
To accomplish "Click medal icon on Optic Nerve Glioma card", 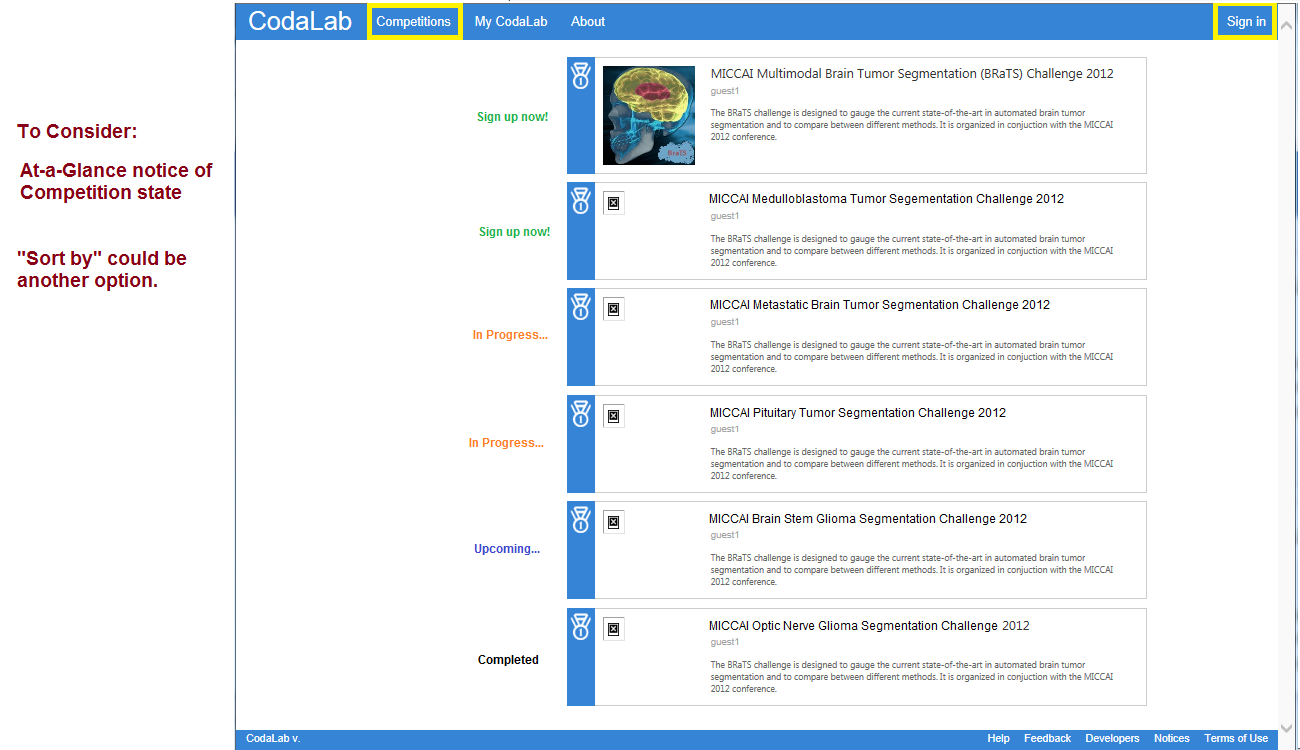I will (x=581, y=627).
